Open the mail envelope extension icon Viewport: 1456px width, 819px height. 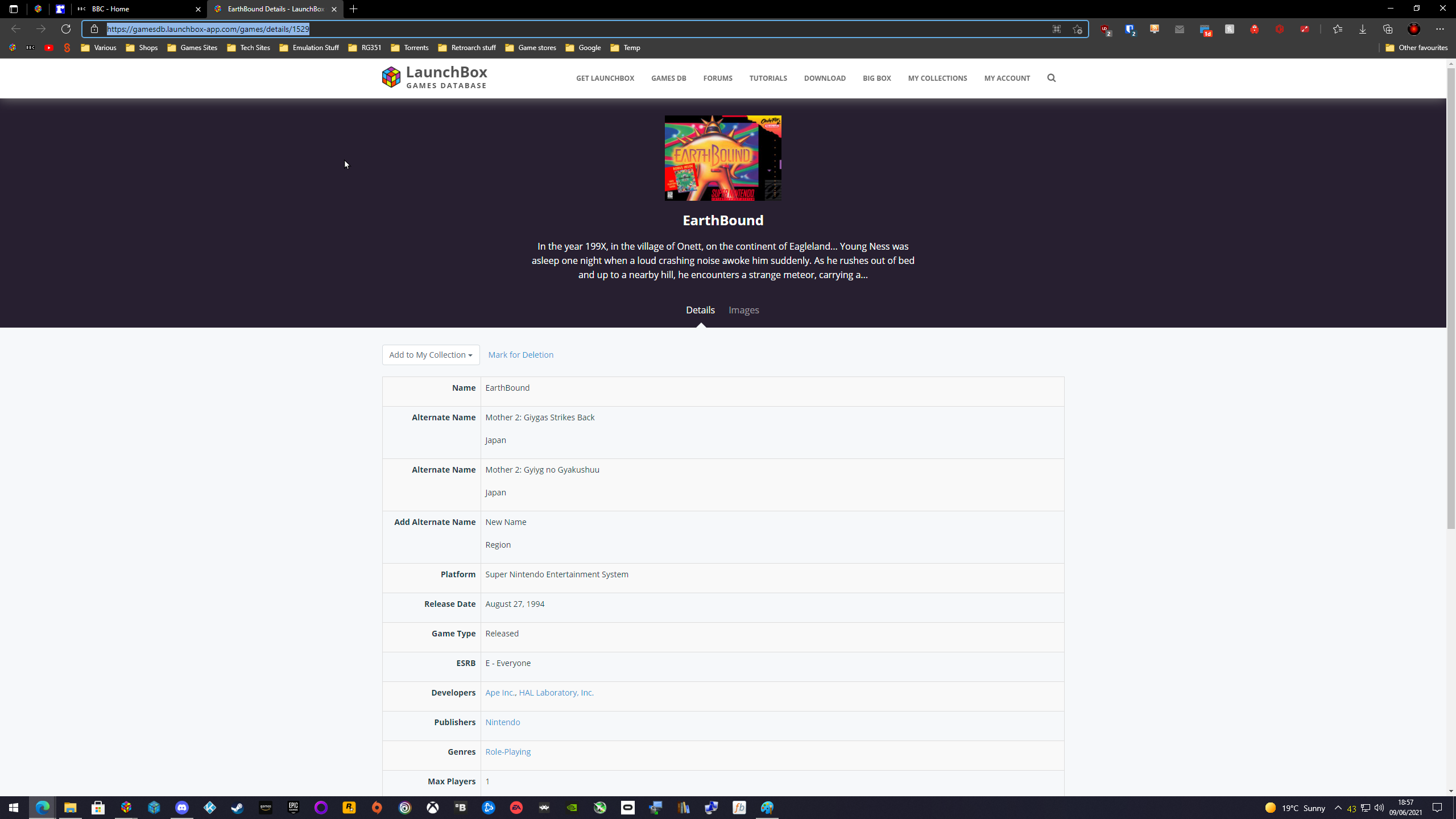1180,29
